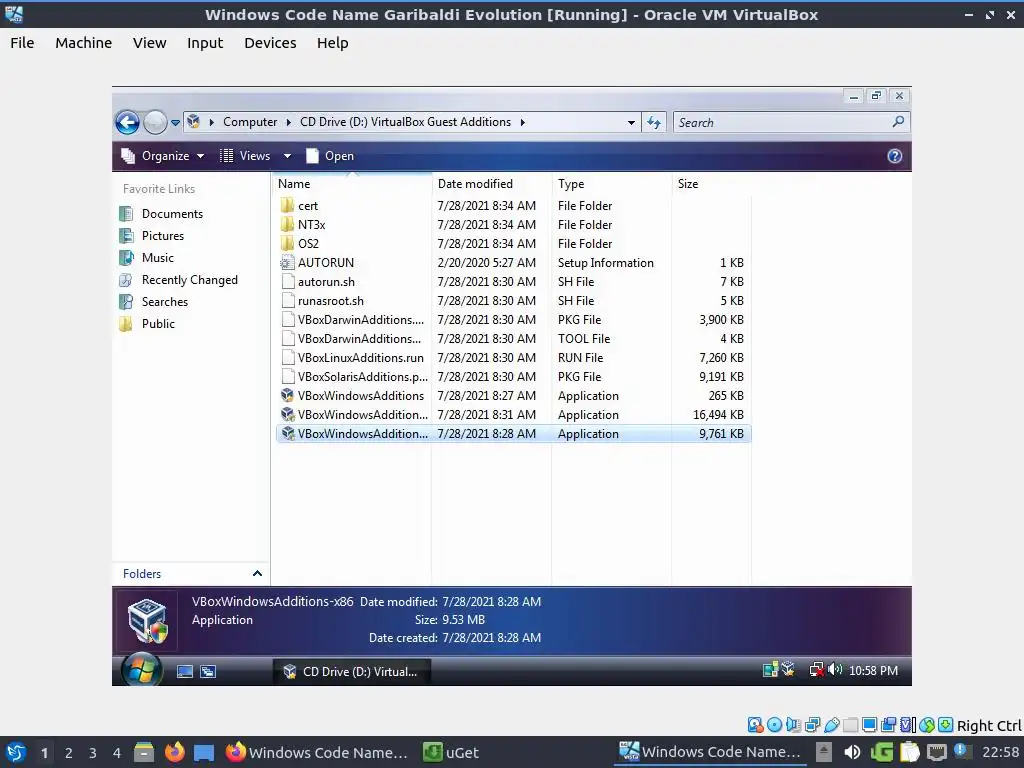Open VirtualBox Devices menu

tap(270, 43)
